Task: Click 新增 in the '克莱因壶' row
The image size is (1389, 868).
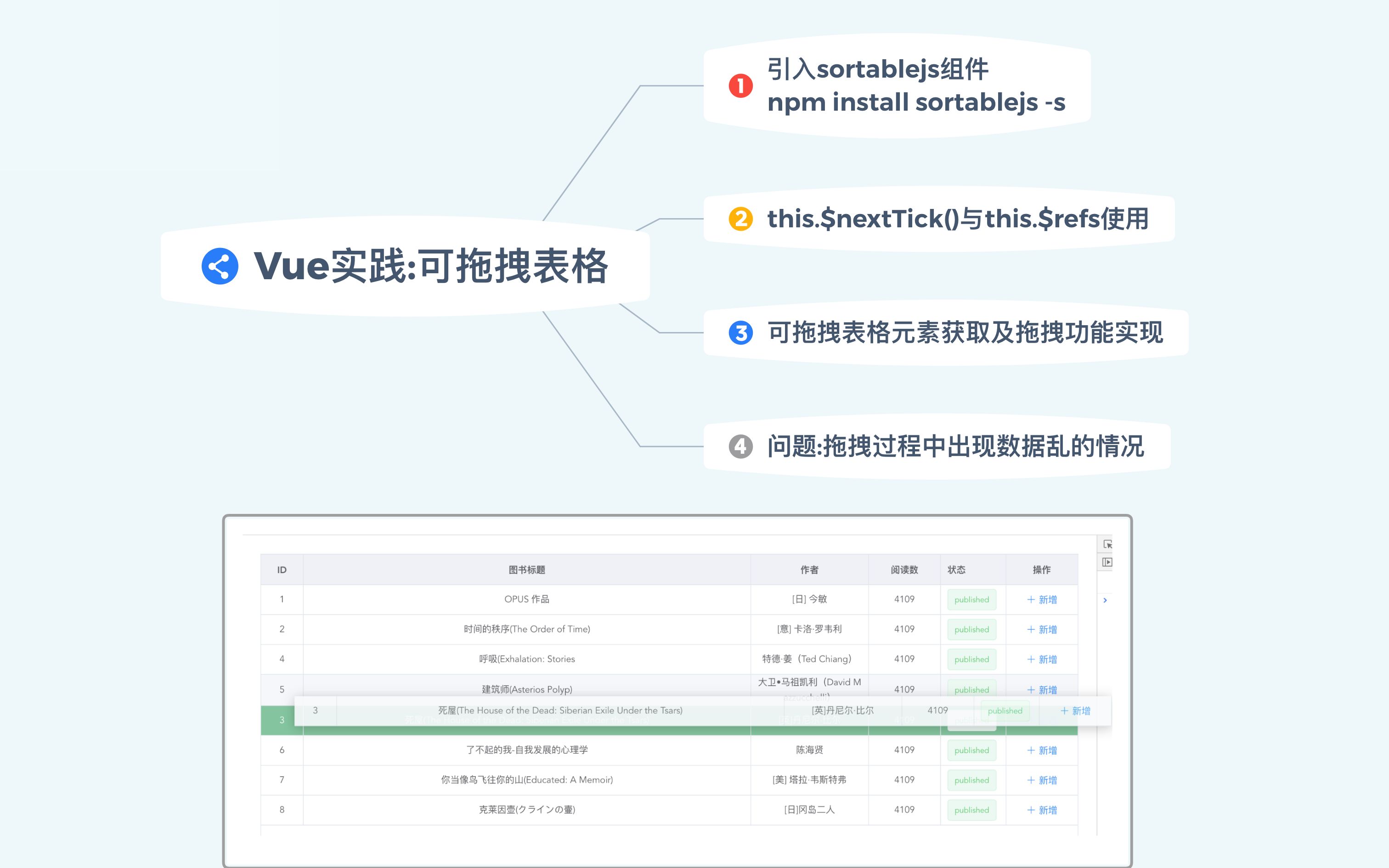Action: [x=1042, y=809]
